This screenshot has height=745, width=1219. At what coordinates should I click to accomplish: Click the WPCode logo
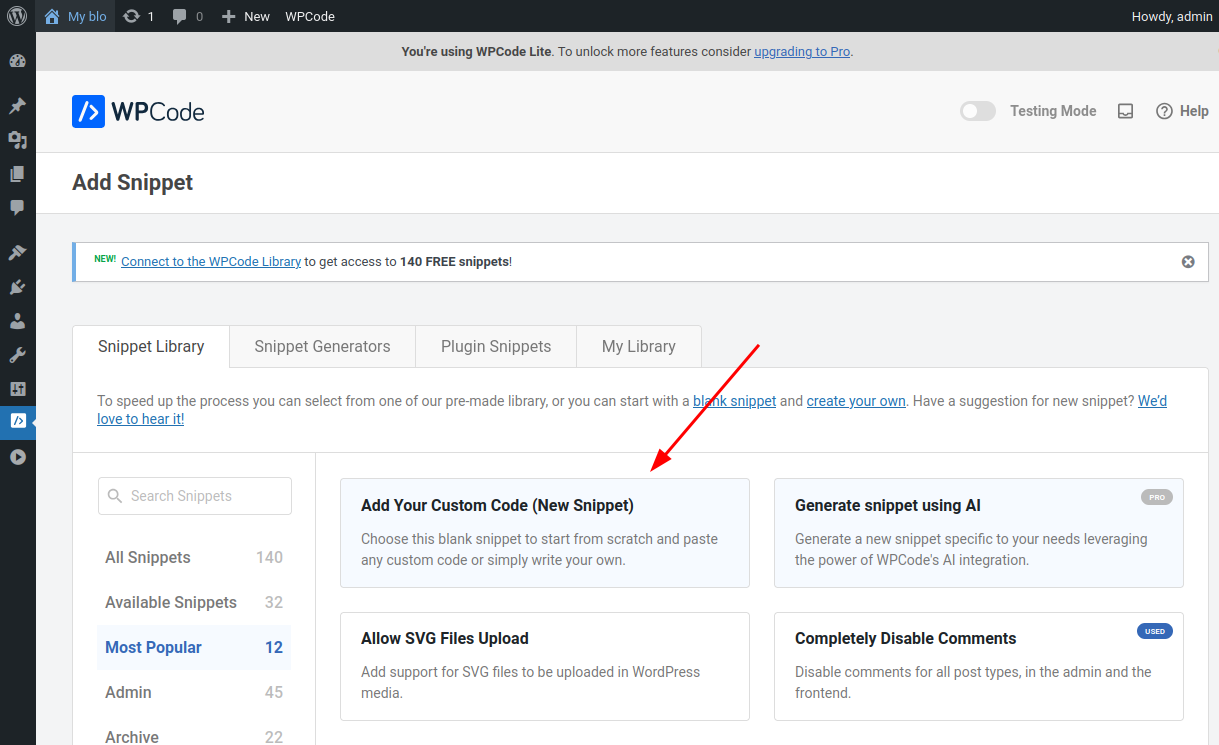click(x=138, y=111)
